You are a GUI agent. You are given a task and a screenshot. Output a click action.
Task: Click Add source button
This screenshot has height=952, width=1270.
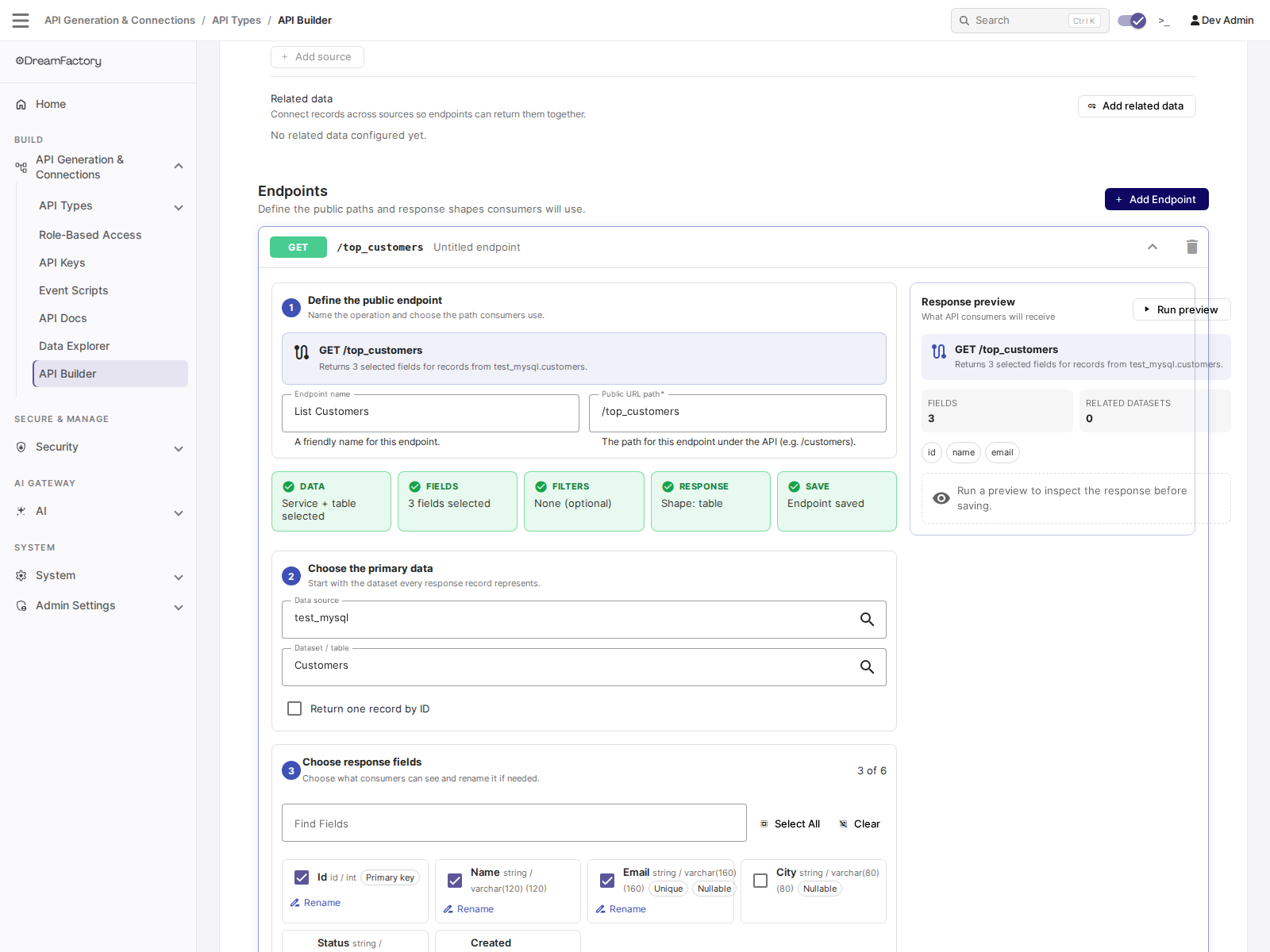point(317,57)
